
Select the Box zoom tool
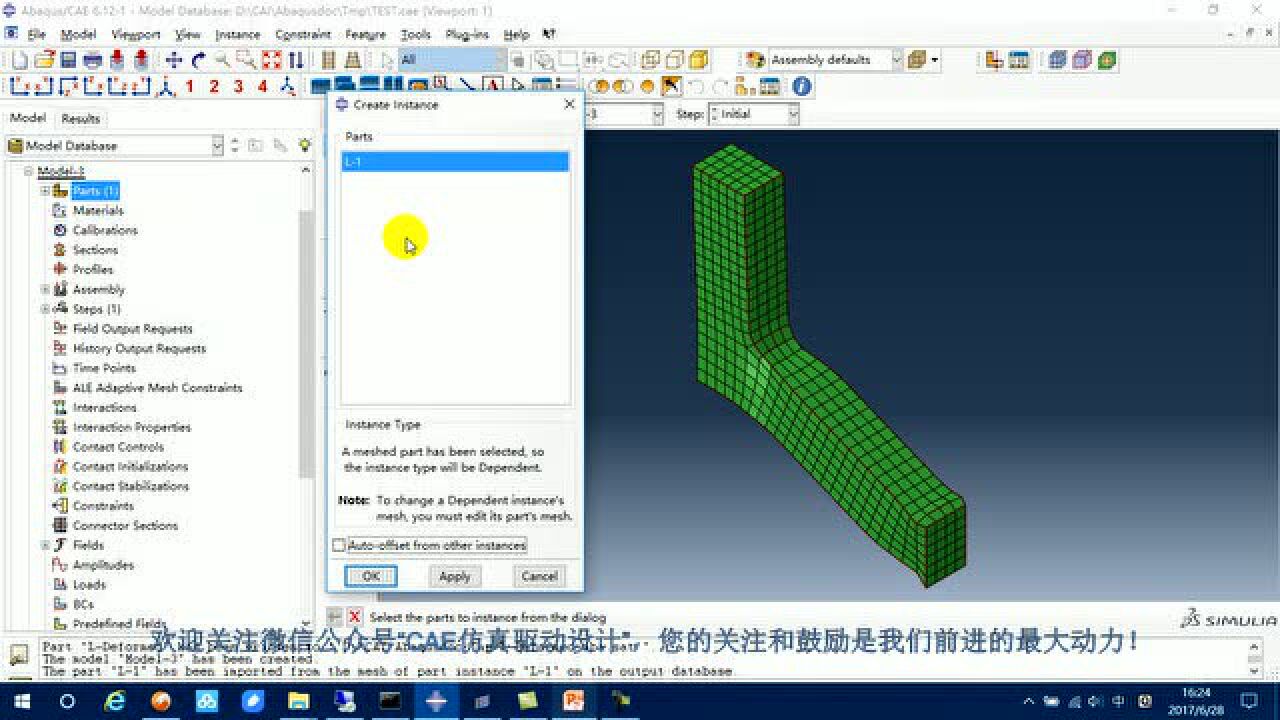(x=246, y=60)
